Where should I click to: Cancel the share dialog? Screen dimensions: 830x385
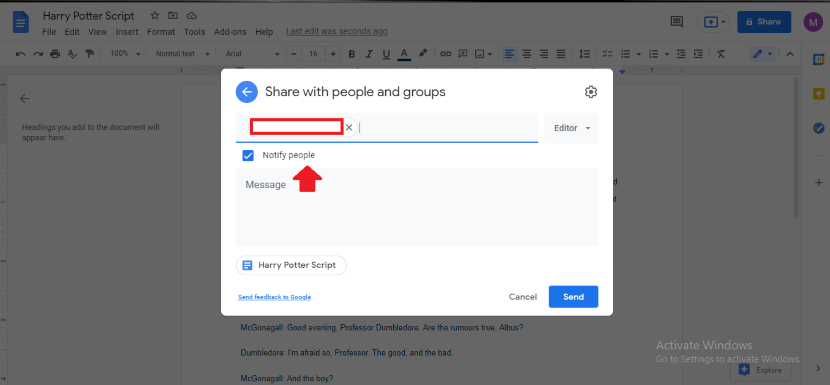(x=522, y=297)
